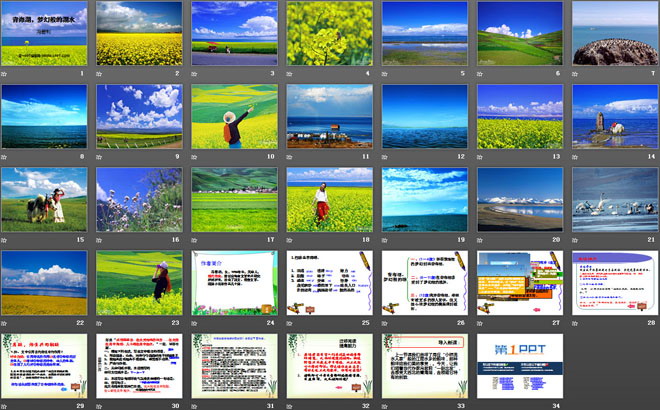Click the transition star icon under slide 1
660x410 pixels.
click(x=4, y=73)
